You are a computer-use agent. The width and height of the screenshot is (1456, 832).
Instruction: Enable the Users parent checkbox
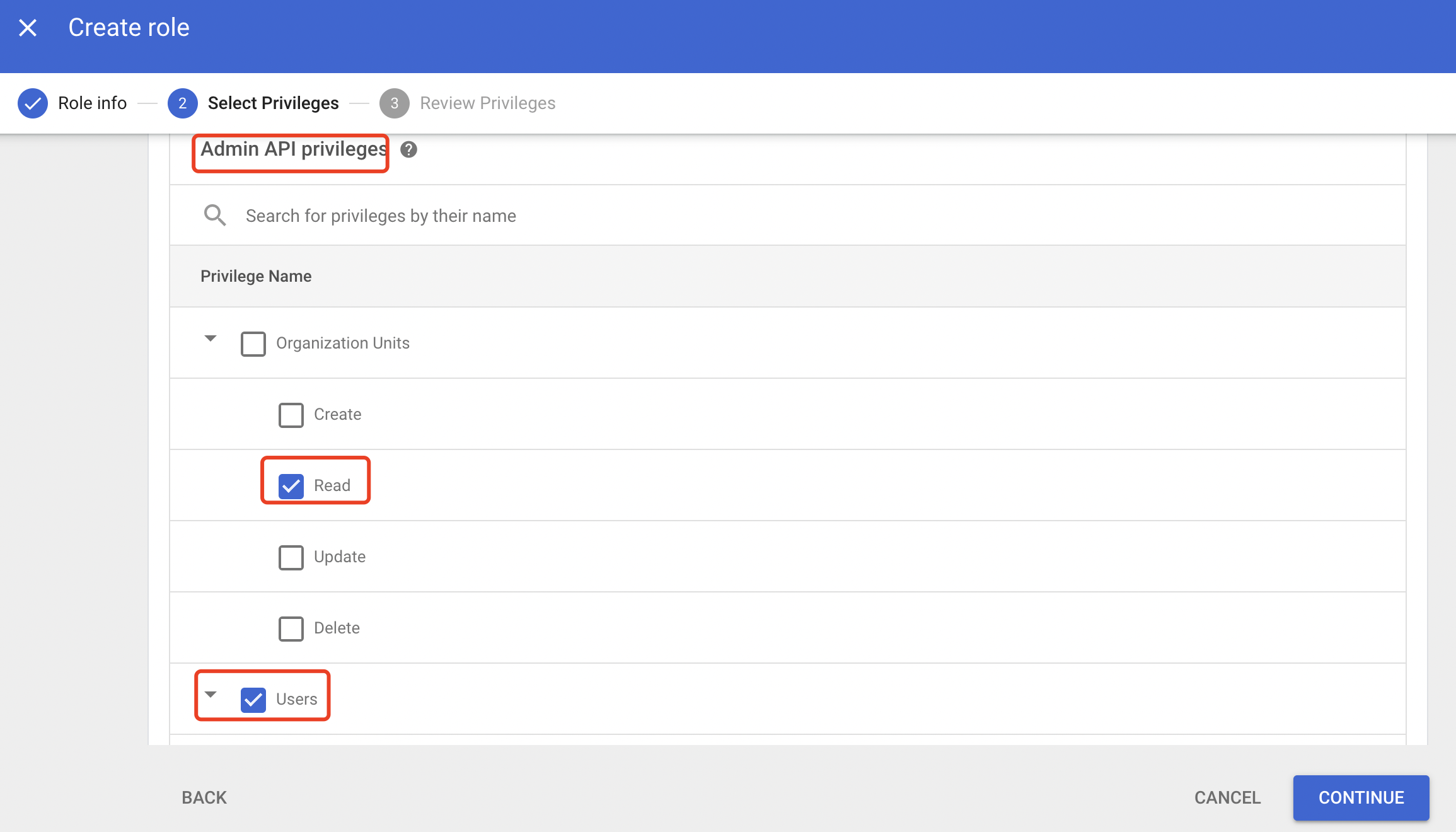(x=253, y=698)
